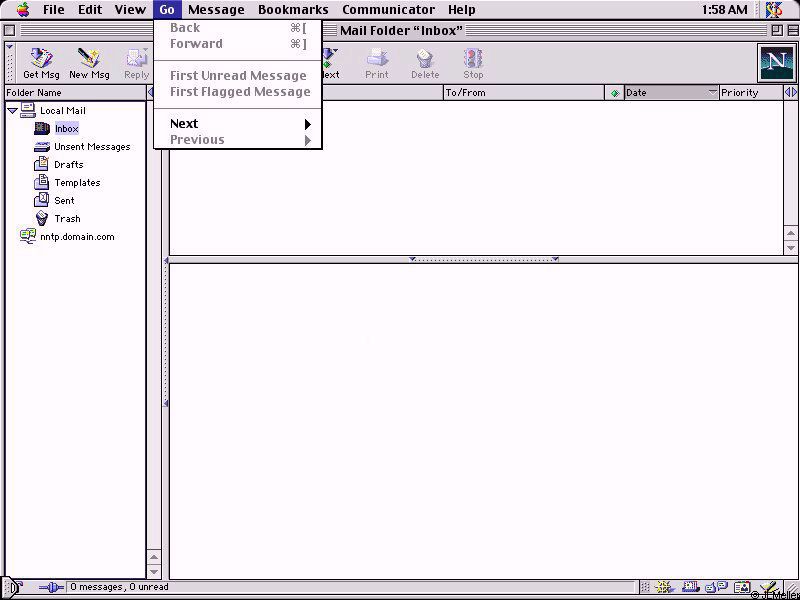Open the Message menu
This screenshot has height=600, width=800.
216,10
